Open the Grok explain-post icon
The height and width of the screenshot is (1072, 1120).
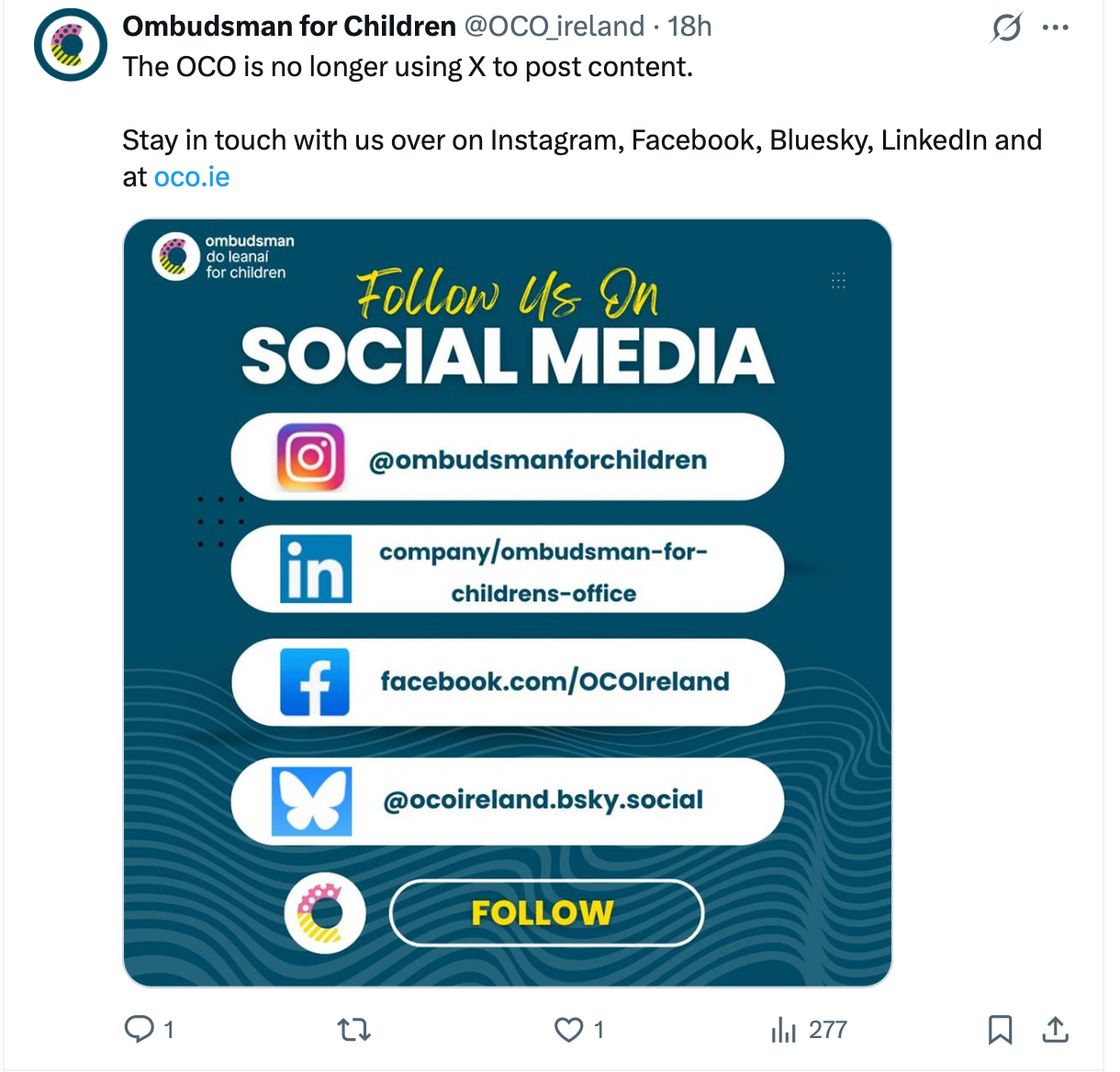click(x=1006, y=28)
